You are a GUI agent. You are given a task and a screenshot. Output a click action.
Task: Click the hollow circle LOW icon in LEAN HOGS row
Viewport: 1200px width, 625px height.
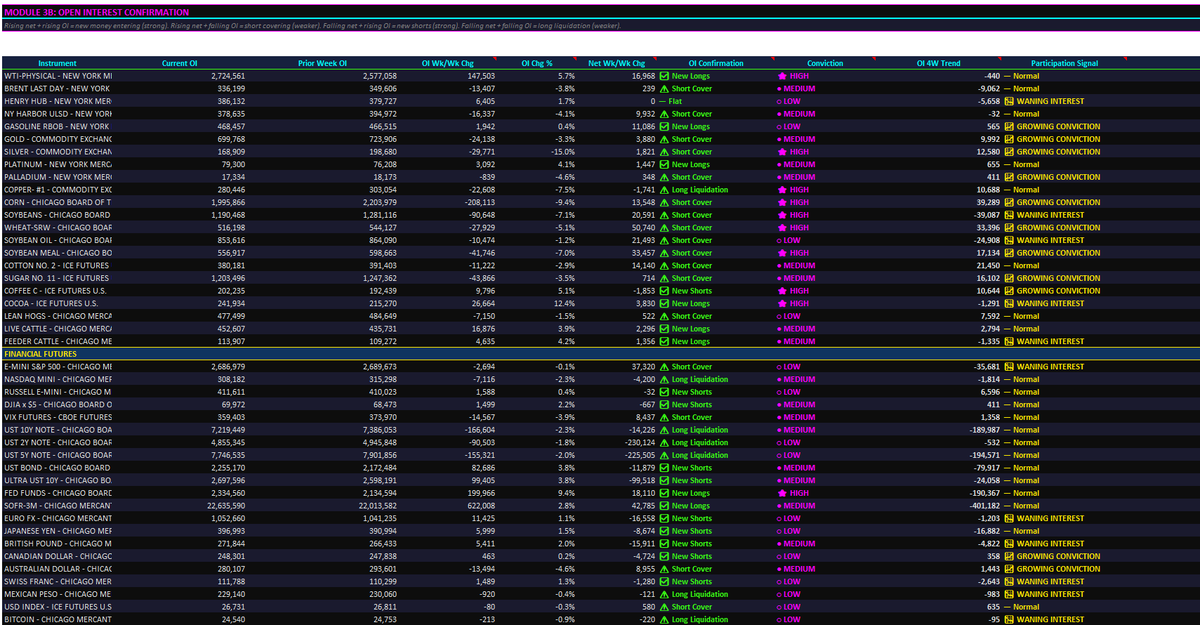point(780,316)
